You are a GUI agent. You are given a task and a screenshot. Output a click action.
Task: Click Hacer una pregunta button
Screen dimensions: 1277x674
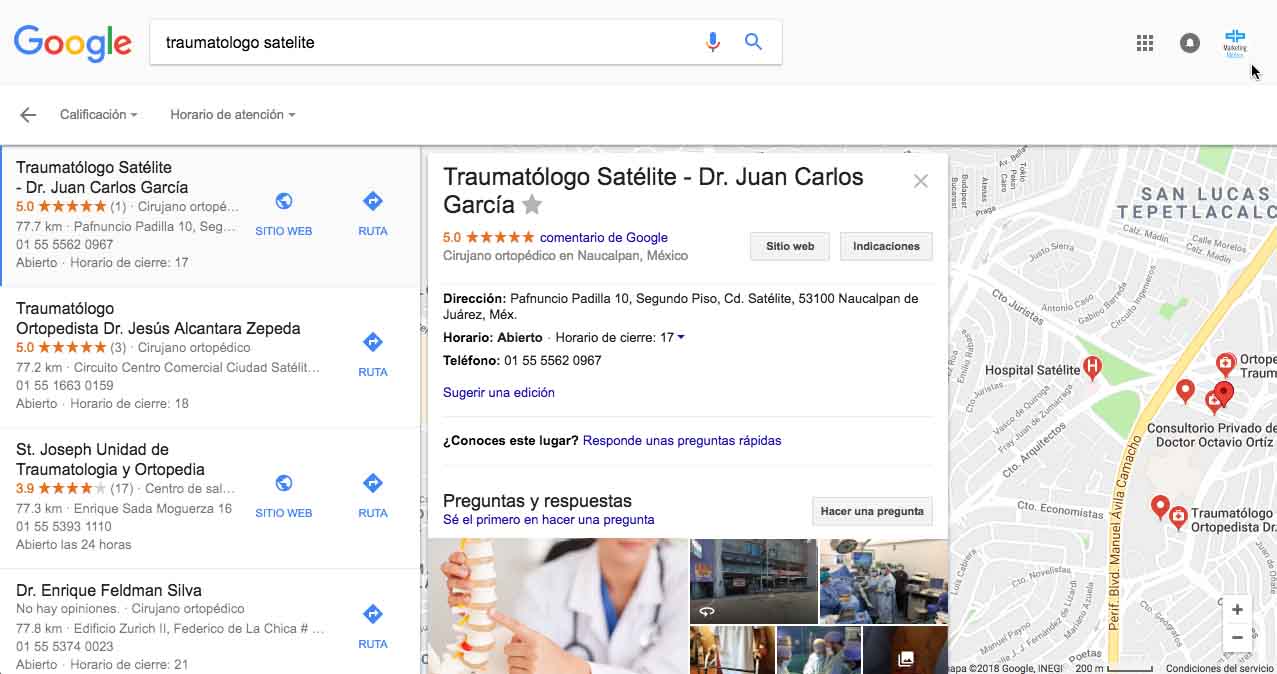pyautogui.click(x=872, y=511)
